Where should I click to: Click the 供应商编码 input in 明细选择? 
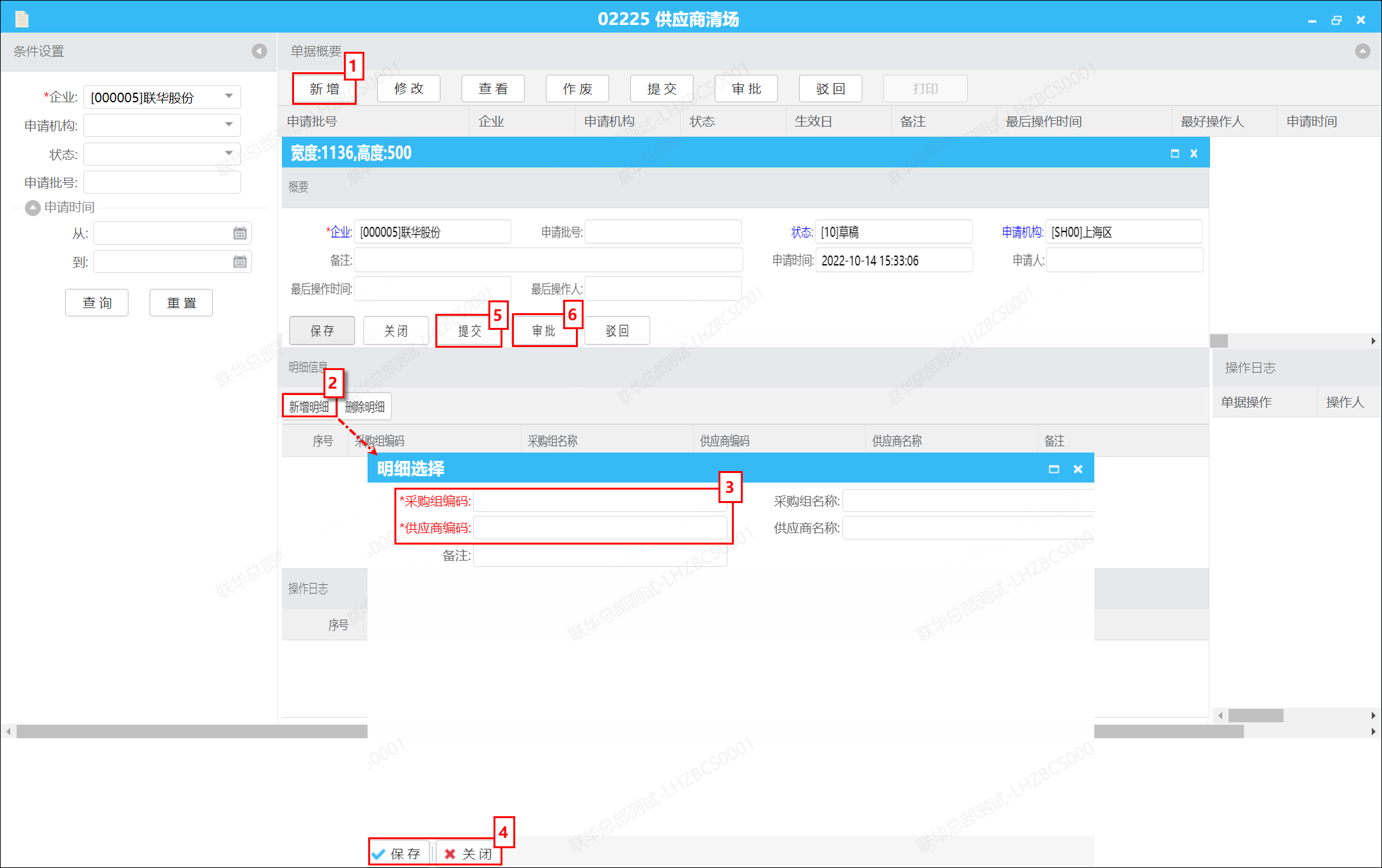pos(600,528)
